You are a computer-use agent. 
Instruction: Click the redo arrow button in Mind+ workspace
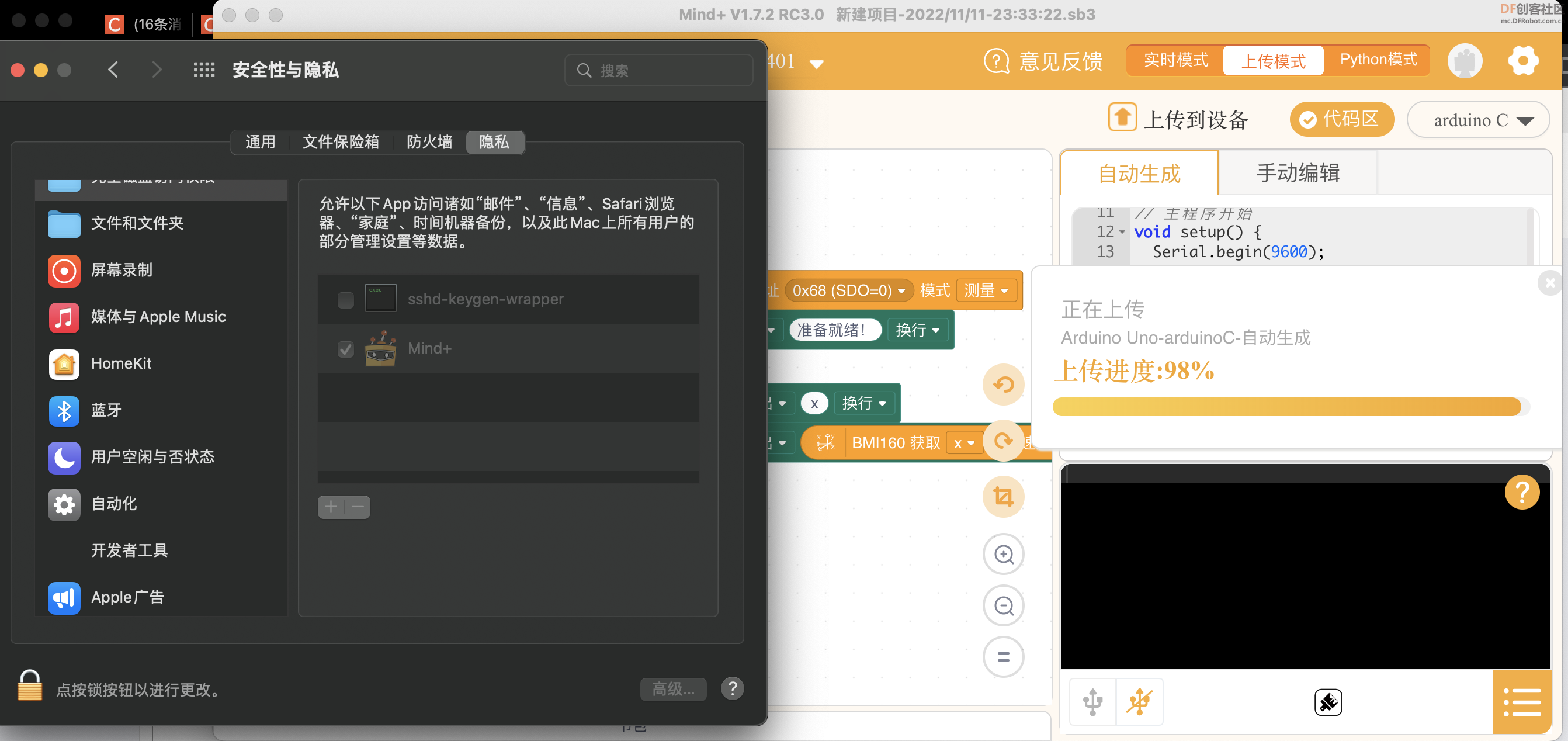point(1004,441)
